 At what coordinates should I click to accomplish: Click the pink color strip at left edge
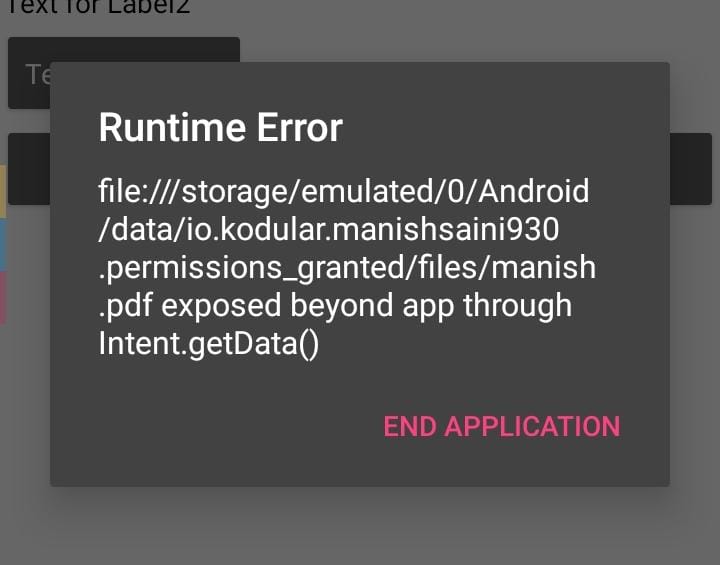(3, 298)
